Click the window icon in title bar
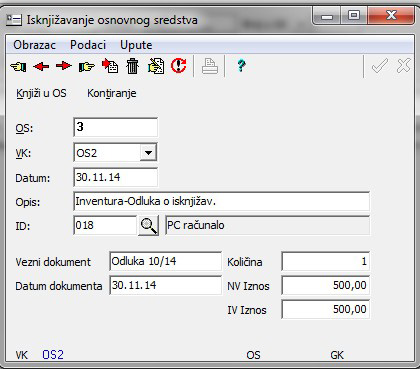Screen dimensions: 420x369 click(14, 20)
